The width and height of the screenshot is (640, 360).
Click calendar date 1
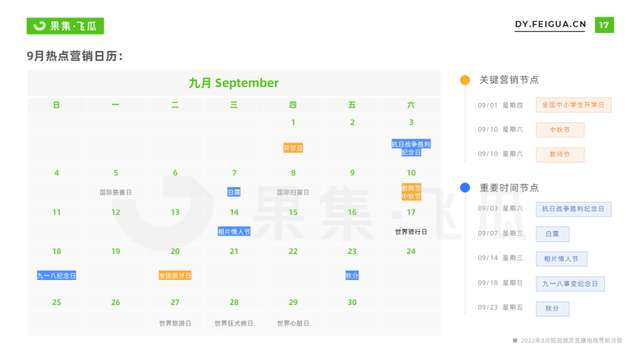pyautogui.click(x=293, y=122)
